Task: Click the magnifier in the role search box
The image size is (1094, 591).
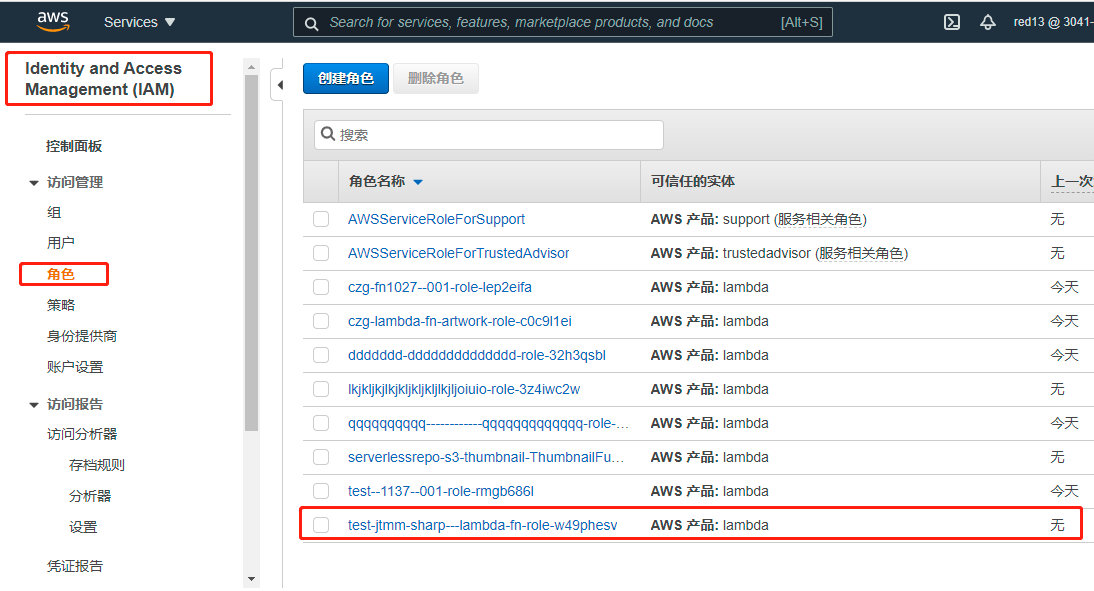Action: [328, 134]
